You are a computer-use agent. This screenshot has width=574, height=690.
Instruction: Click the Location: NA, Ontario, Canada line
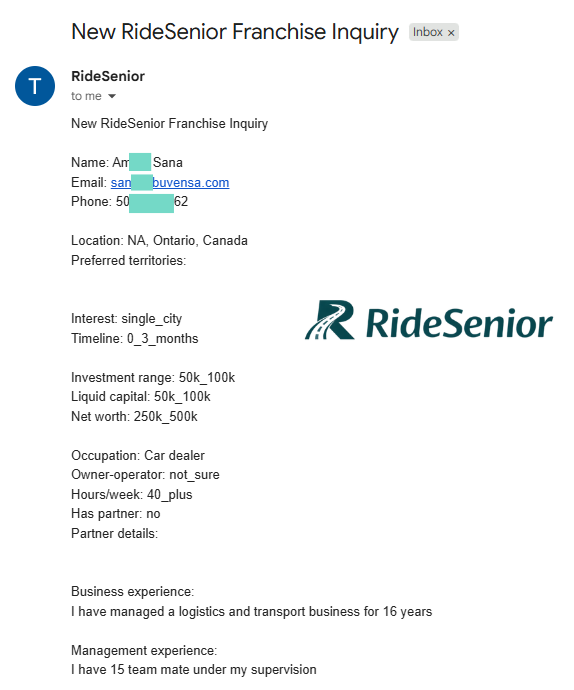coord(159,241)
